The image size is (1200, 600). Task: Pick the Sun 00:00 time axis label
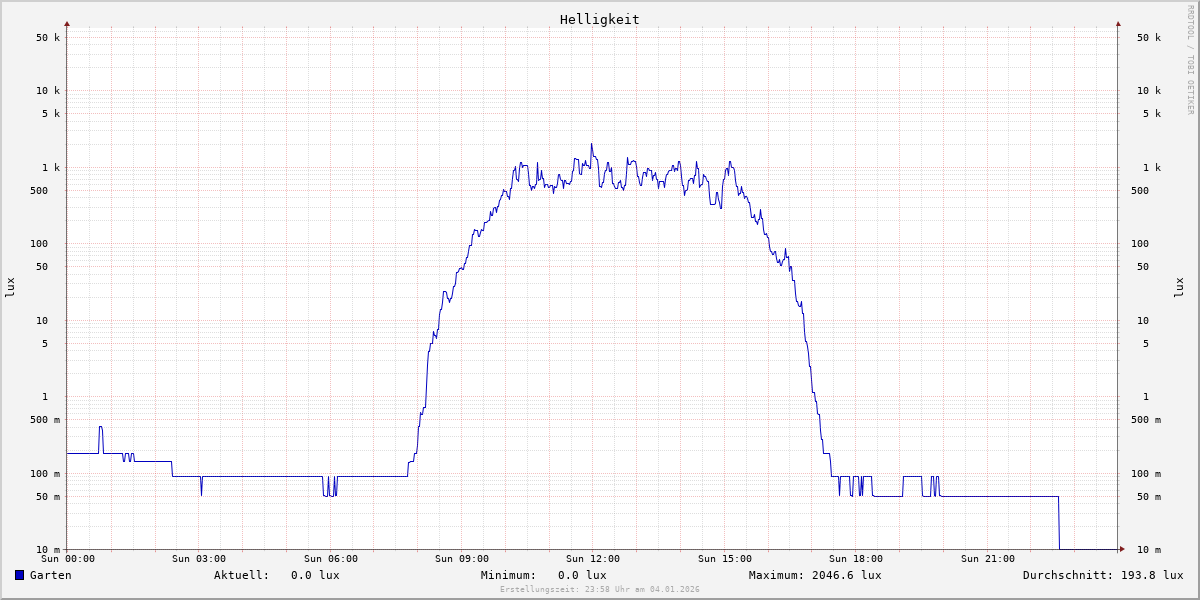coord(68,559)
